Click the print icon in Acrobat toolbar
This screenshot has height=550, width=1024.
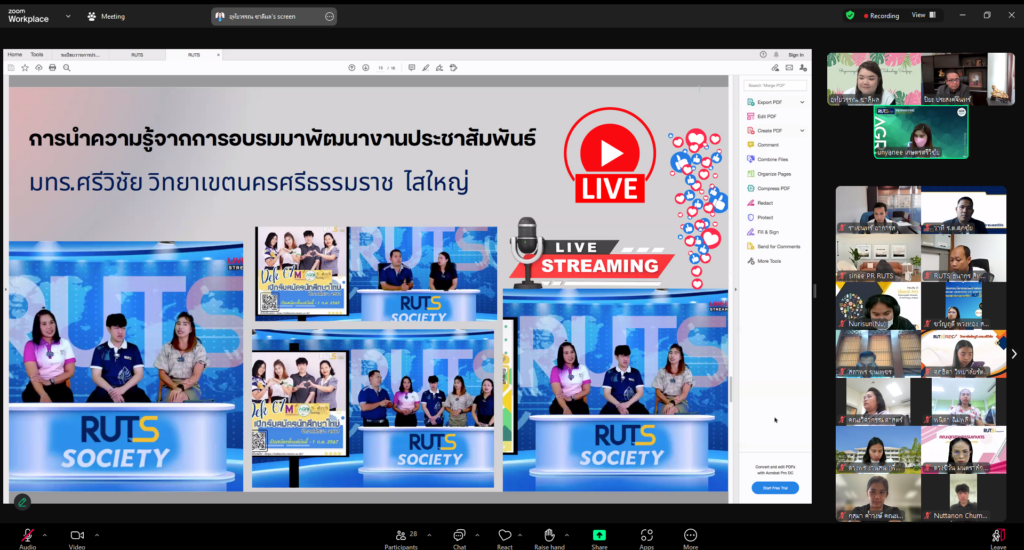coord(52,68)
